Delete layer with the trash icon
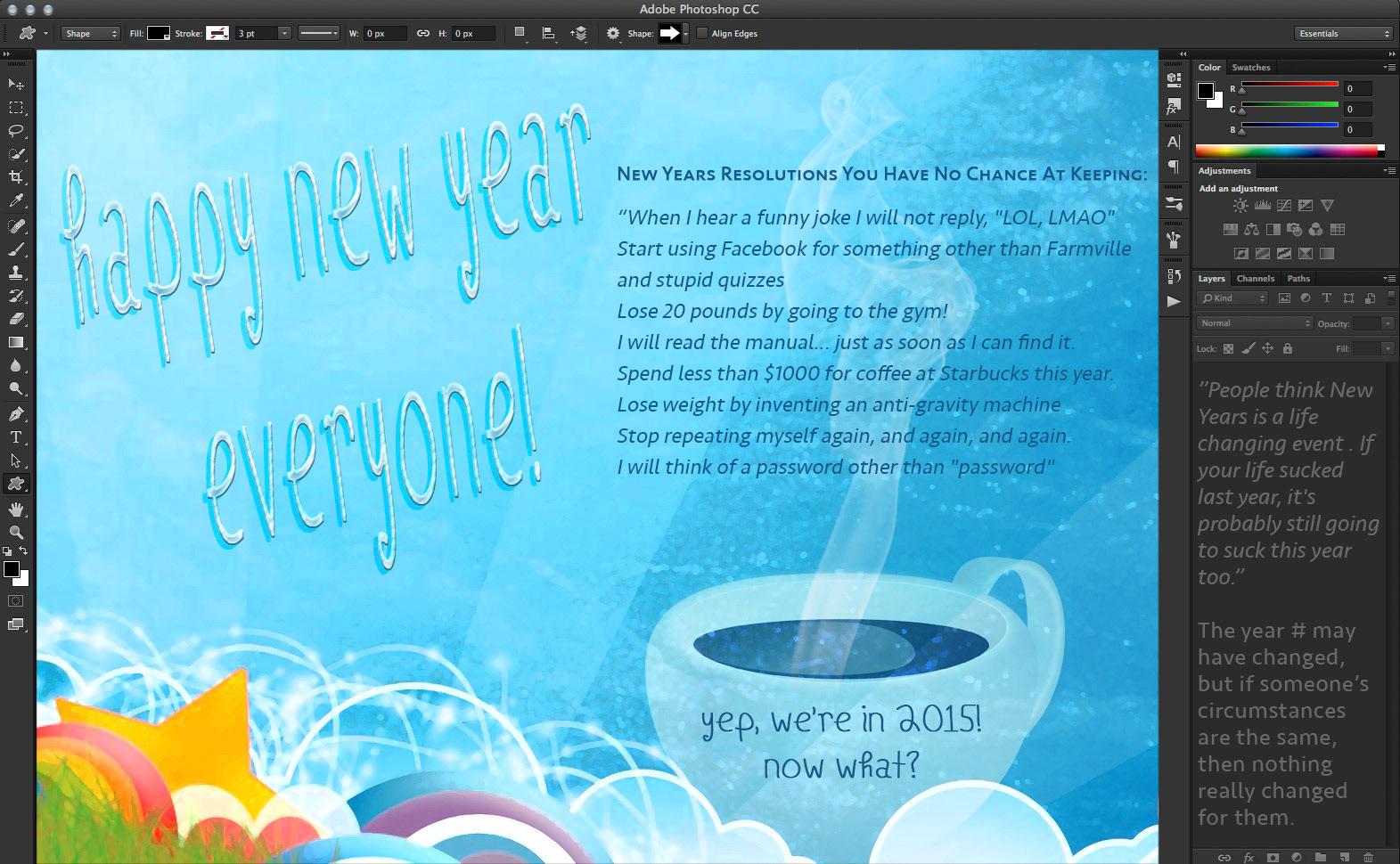 (x=1369, y=858)
